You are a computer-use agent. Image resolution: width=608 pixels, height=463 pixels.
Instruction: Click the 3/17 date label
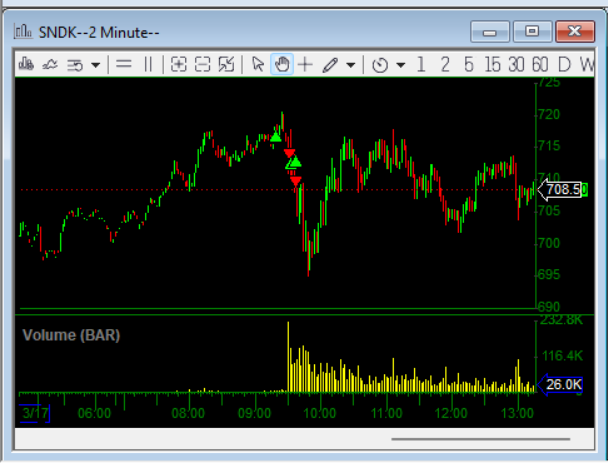pyautogui.click(x=35, y=413)
